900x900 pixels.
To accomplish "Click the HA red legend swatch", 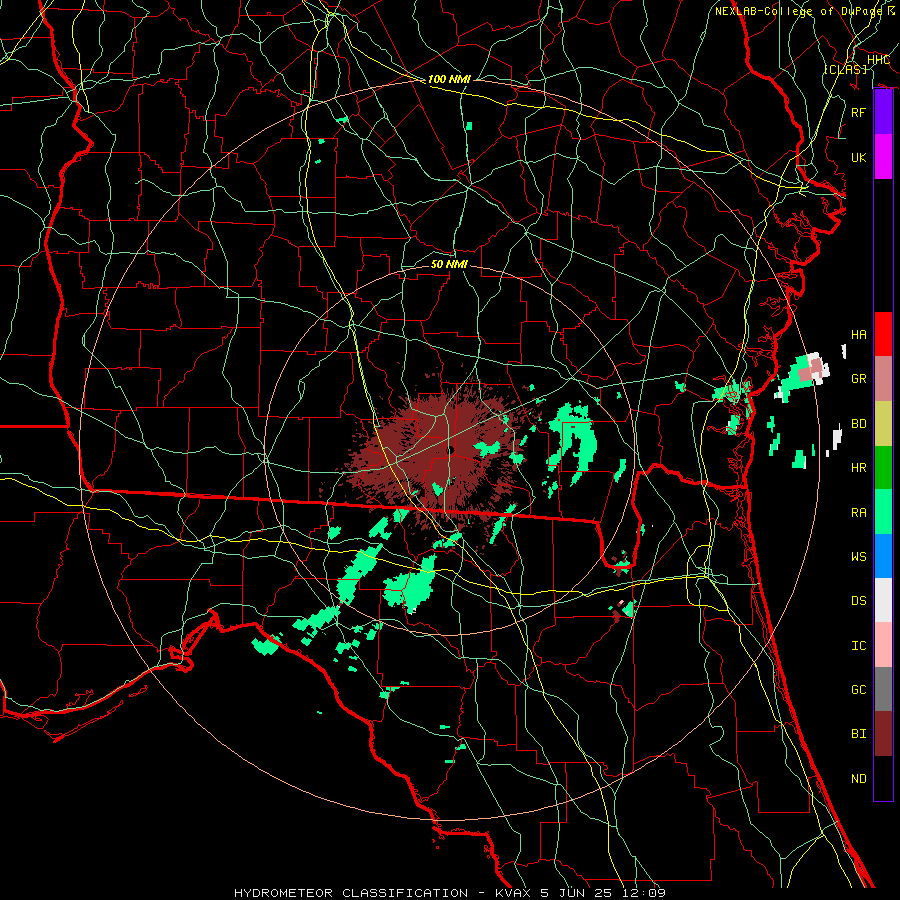I will coord(883,334).
